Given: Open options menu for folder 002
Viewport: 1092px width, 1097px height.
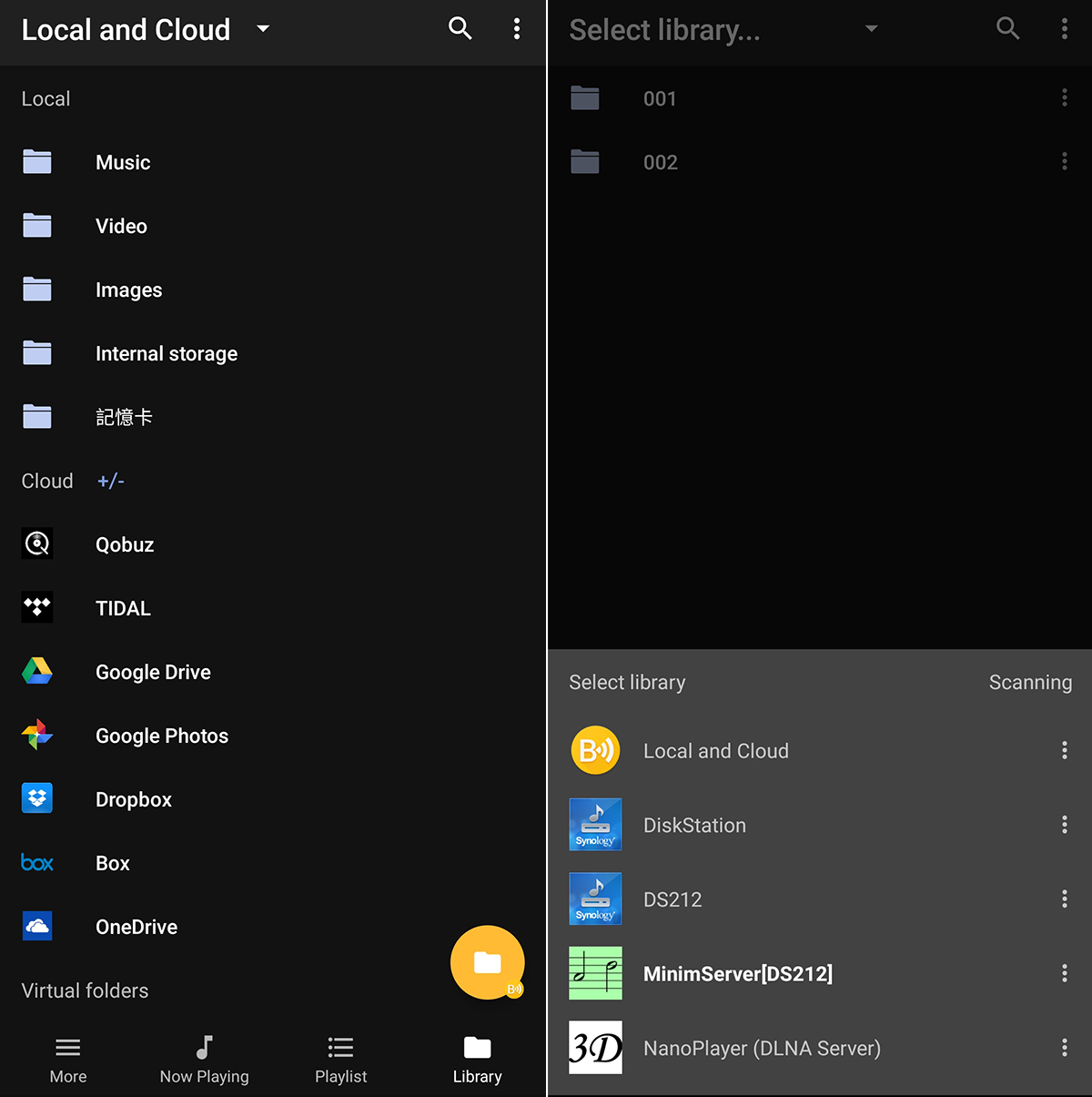Looking at the screenshot, I should click(1065, 162).
